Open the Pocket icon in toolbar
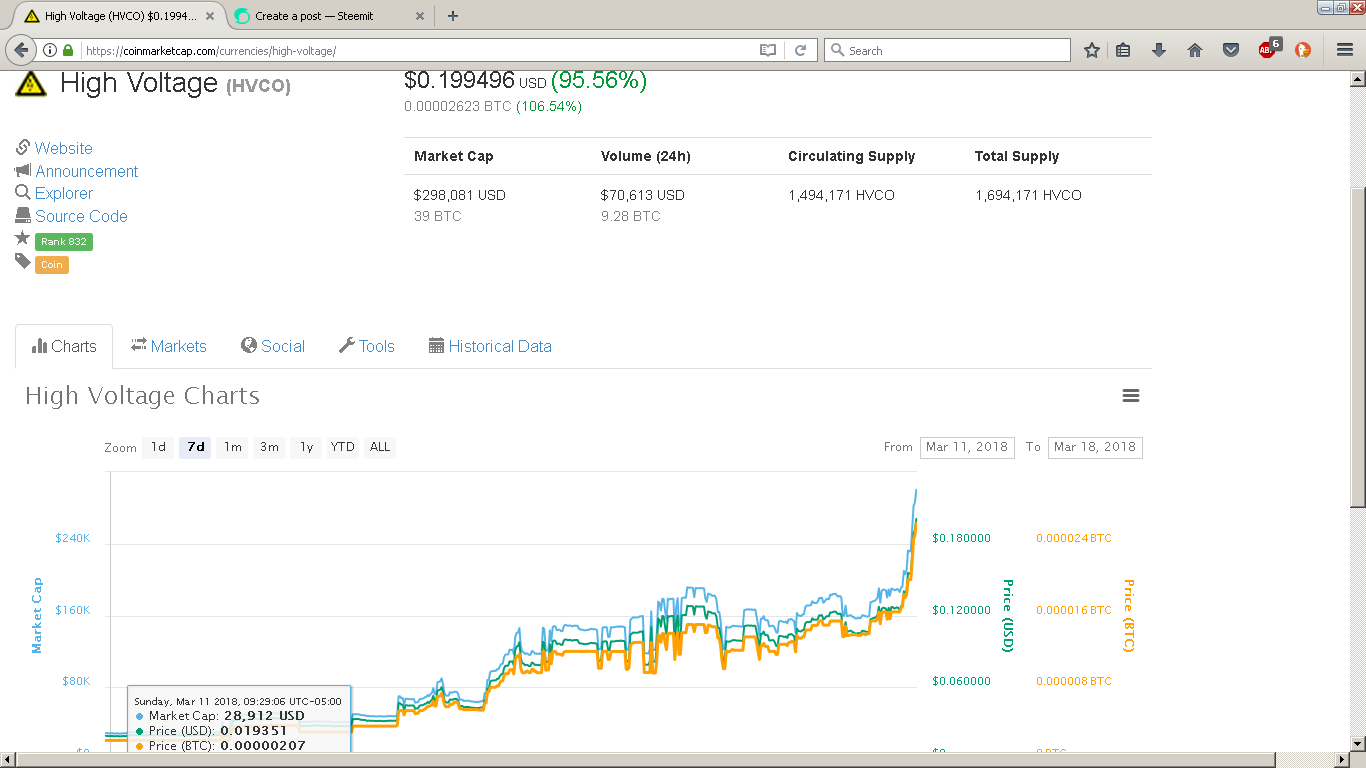The height and width of the screenshot is (768, 1366). 1232,50
